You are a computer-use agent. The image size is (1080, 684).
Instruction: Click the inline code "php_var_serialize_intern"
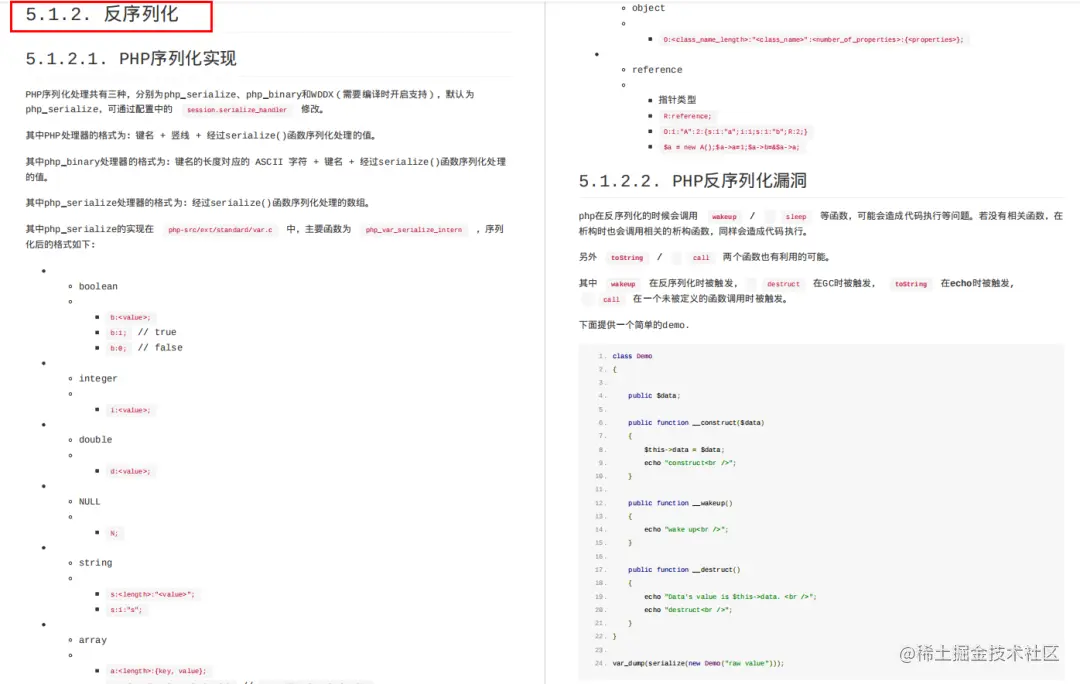click(414, 229)
